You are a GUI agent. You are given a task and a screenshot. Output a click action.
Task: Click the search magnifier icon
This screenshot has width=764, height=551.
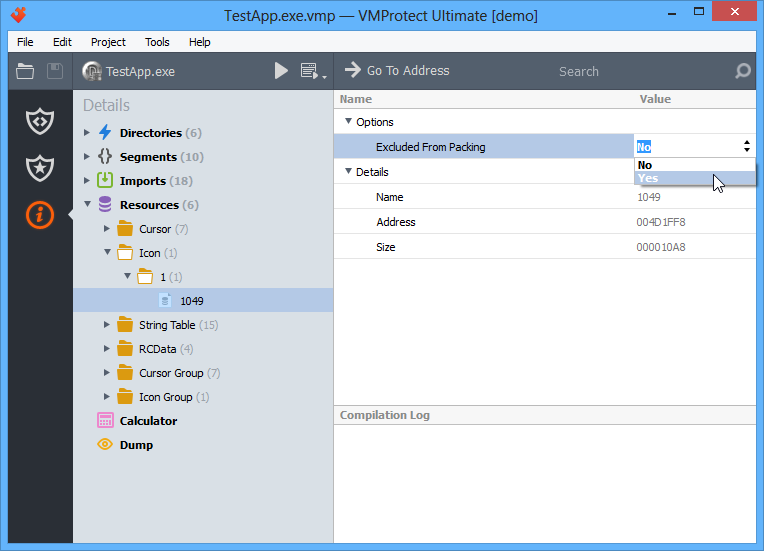click(743, 71)
